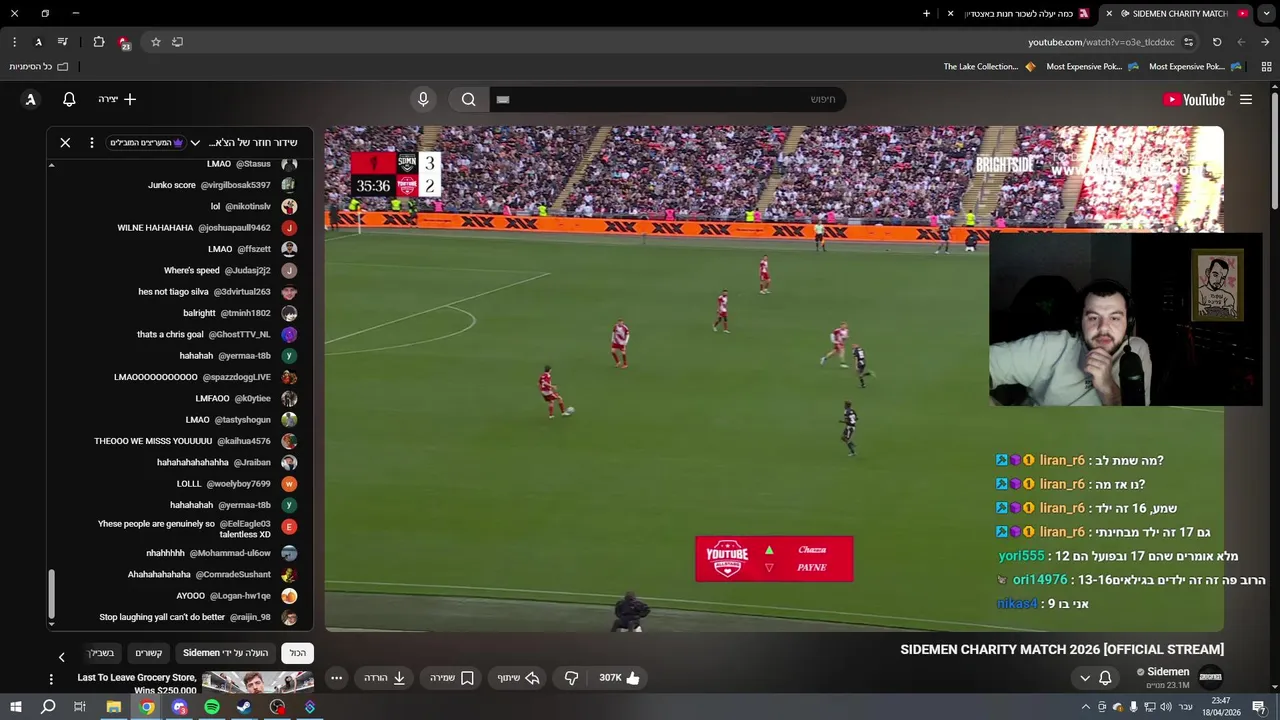
Task: Select the Sidemen uploads filter chip
Action: (226, 653)
